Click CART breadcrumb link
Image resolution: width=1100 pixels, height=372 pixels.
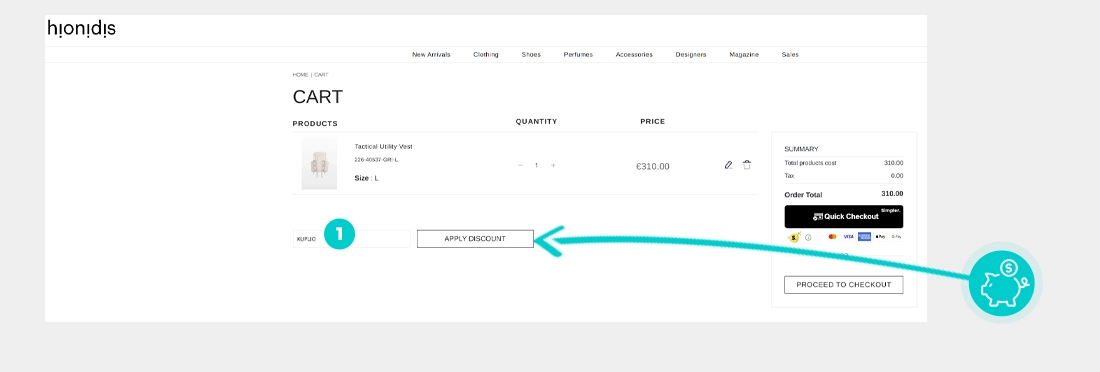tap(321, 74)
